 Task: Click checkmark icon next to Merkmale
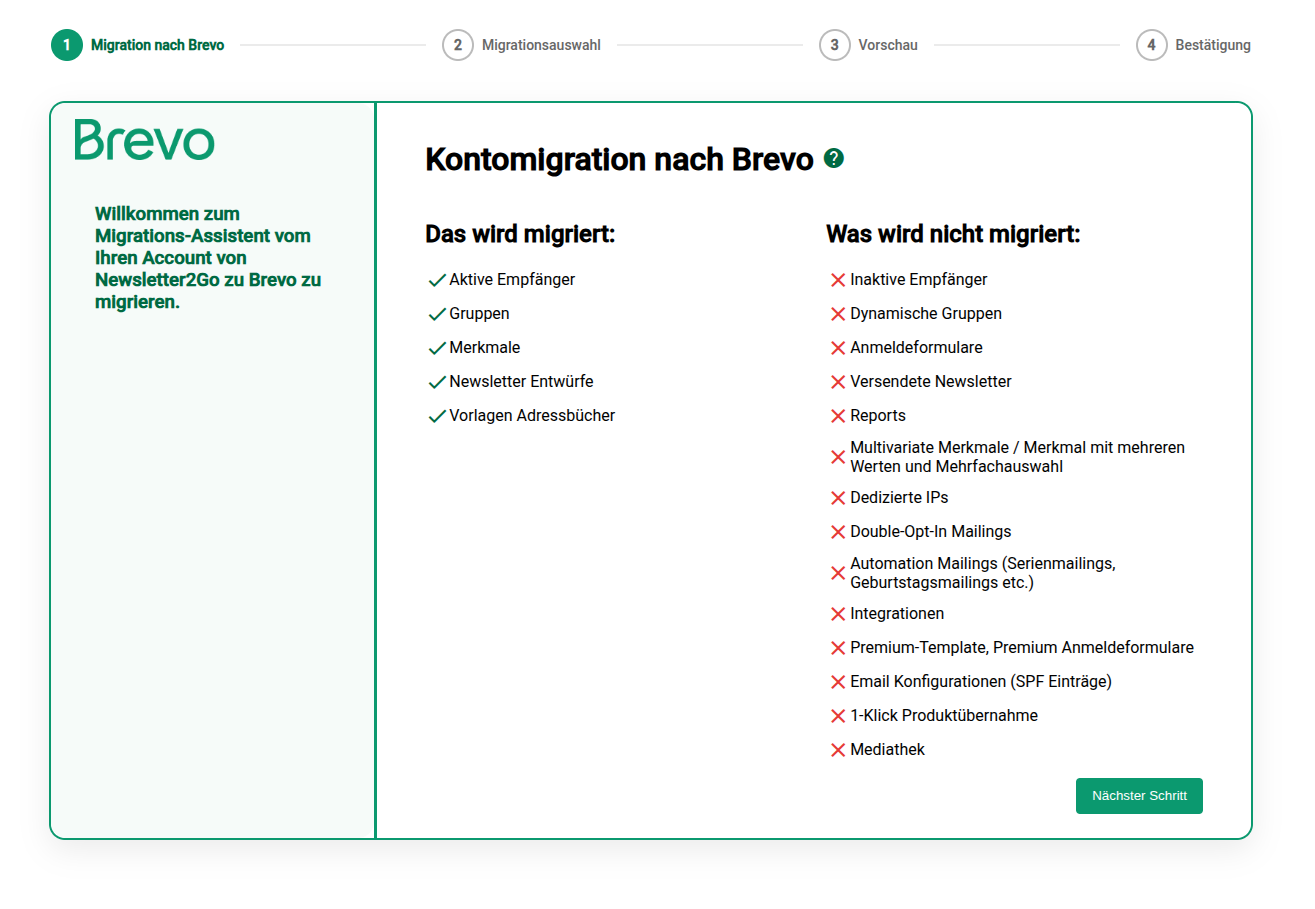[x=436, y=349]
